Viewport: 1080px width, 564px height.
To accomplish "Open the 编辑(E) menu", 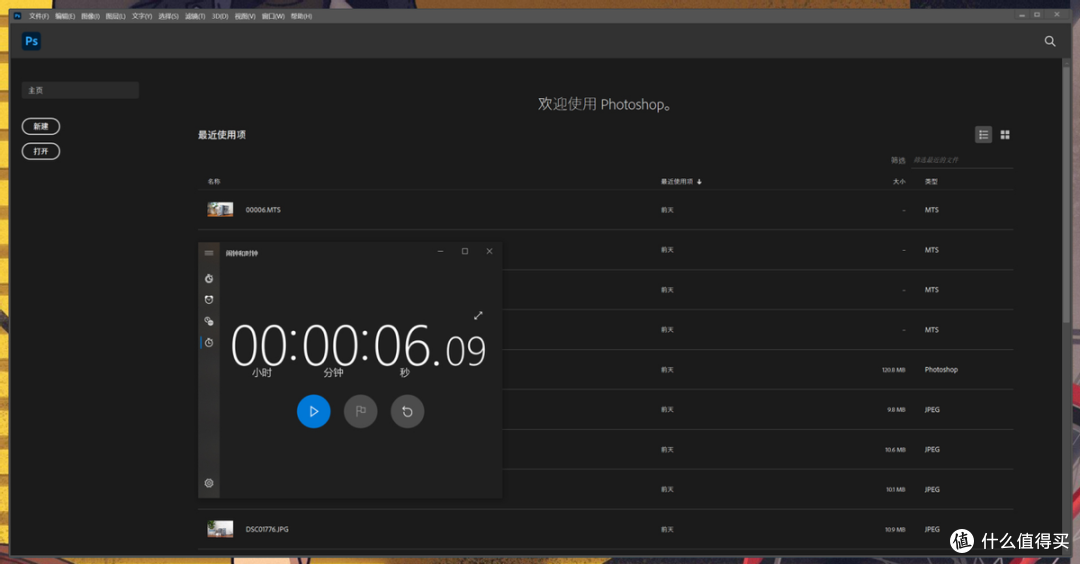I will click(x=65, y=16).
